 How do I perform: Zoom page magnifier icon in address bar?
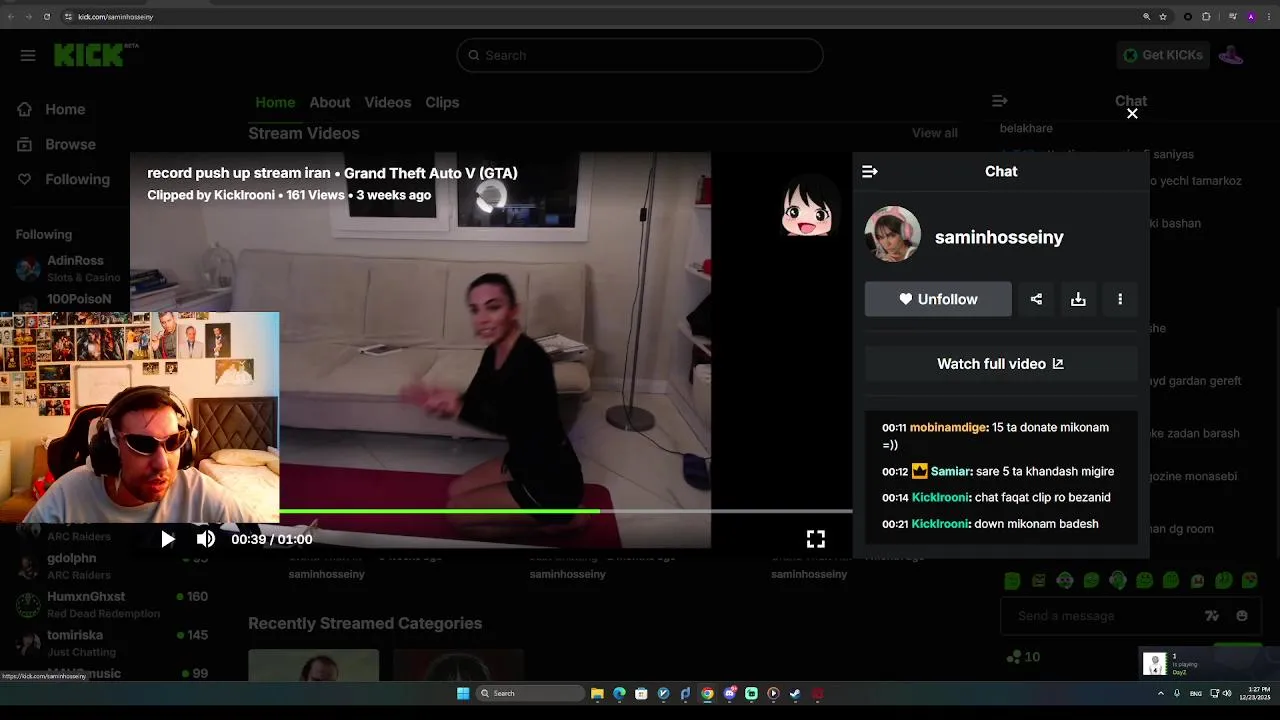click(x=1146, y=16)
